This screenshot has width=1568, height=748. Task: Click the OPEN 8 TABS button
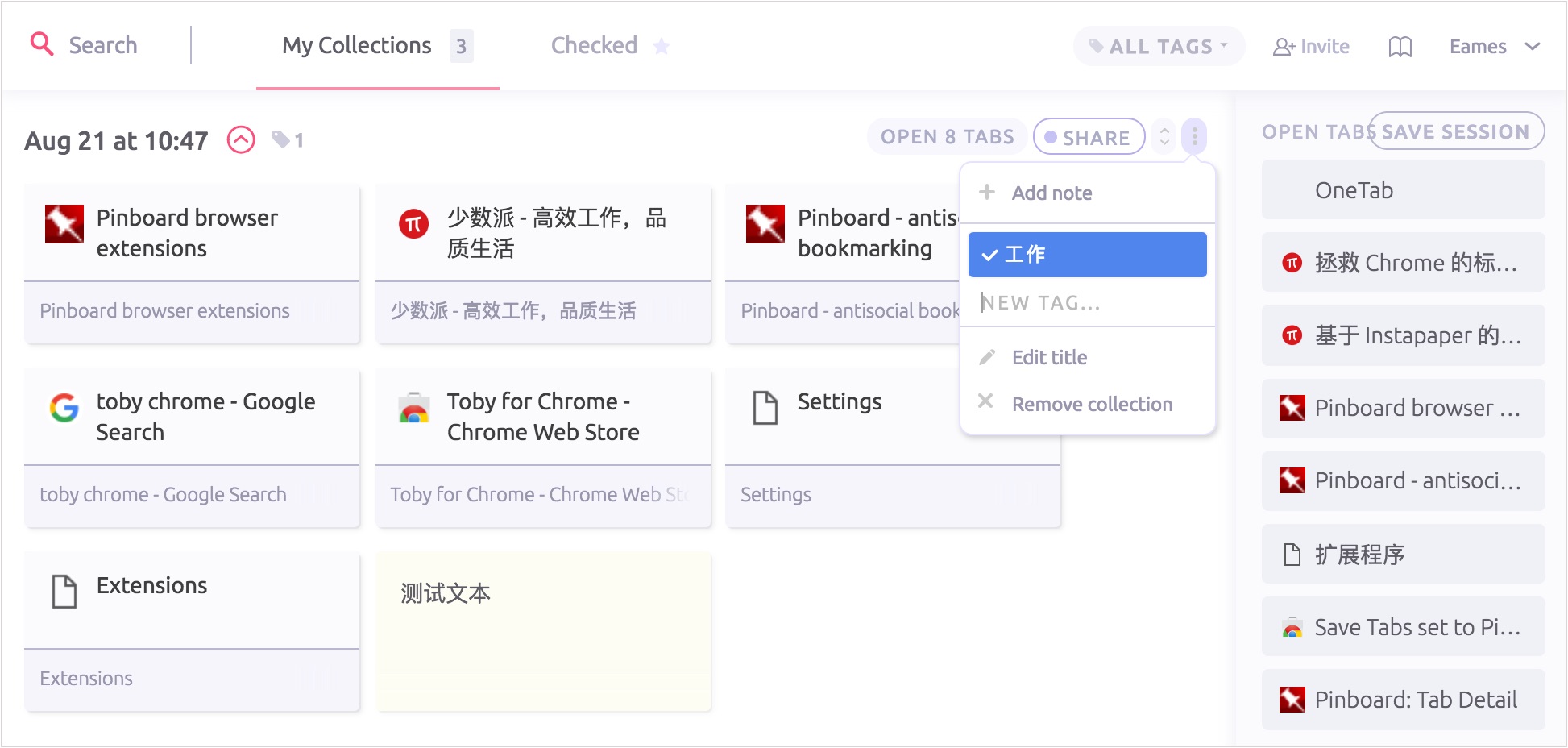947,137
